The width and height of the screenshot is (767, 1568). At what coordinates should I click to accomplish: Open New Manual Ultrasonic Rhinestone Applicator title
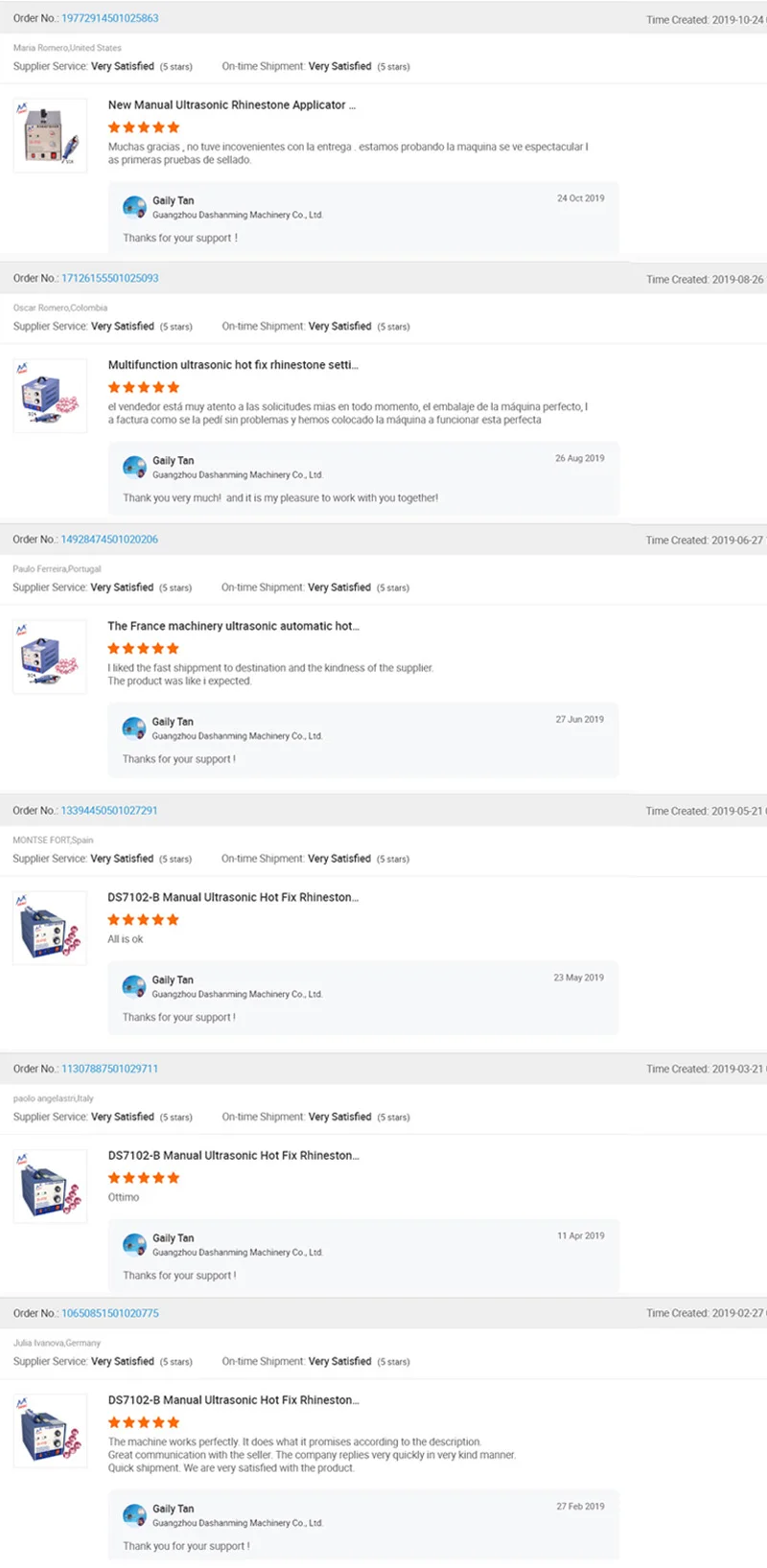click(x=232, y=104)
